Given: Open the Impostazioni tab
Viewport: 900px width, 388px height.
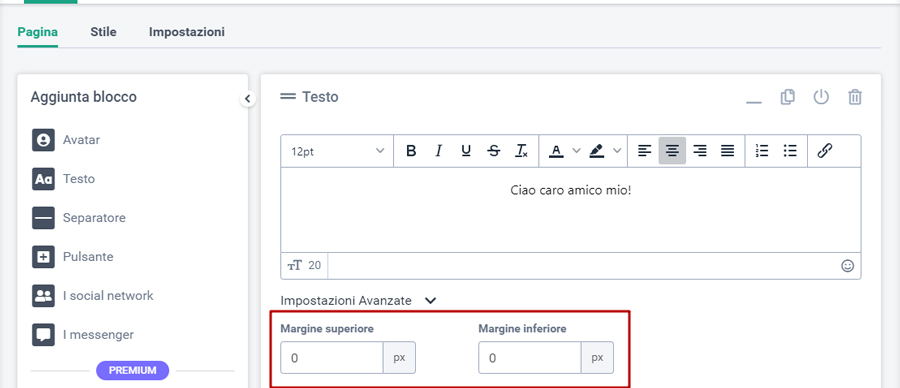Looking at the screenshot, I should point(187,32).
